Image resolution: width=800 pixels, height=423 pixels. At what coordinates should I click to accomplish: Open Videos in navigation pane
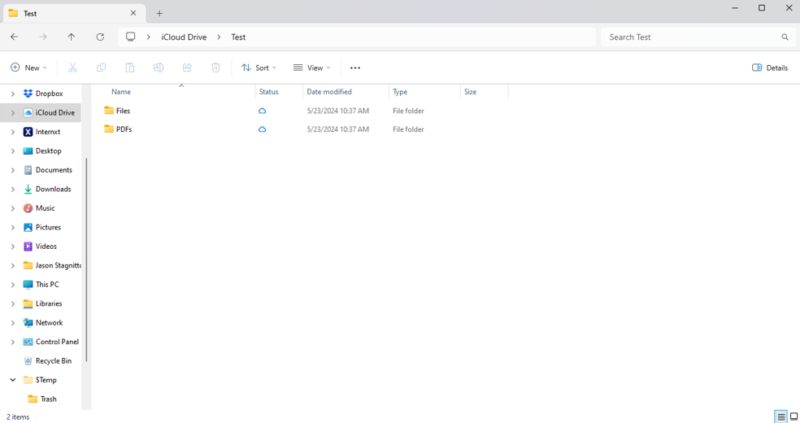(40, 246)
